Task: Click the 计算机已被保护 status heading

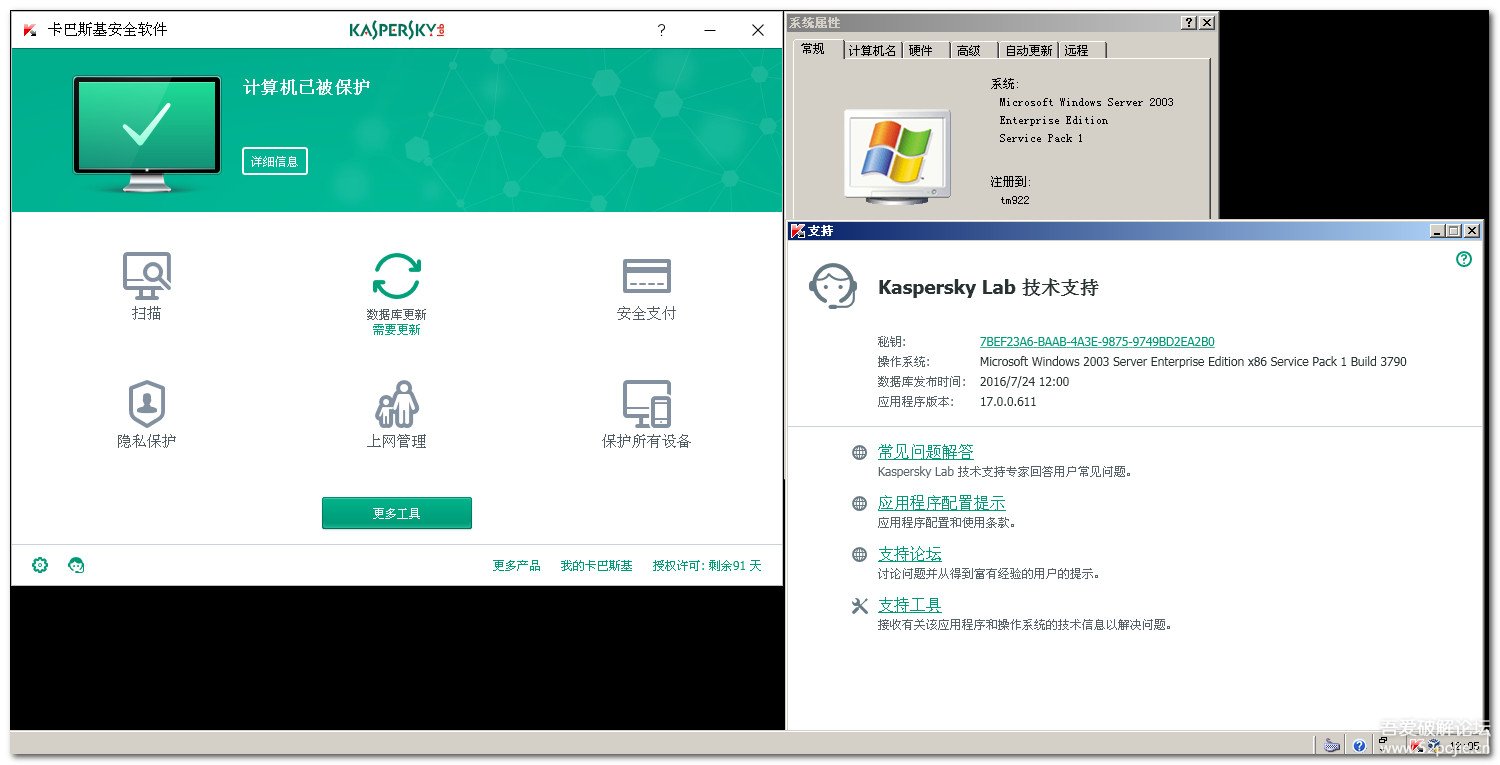Action: point(307,88)
